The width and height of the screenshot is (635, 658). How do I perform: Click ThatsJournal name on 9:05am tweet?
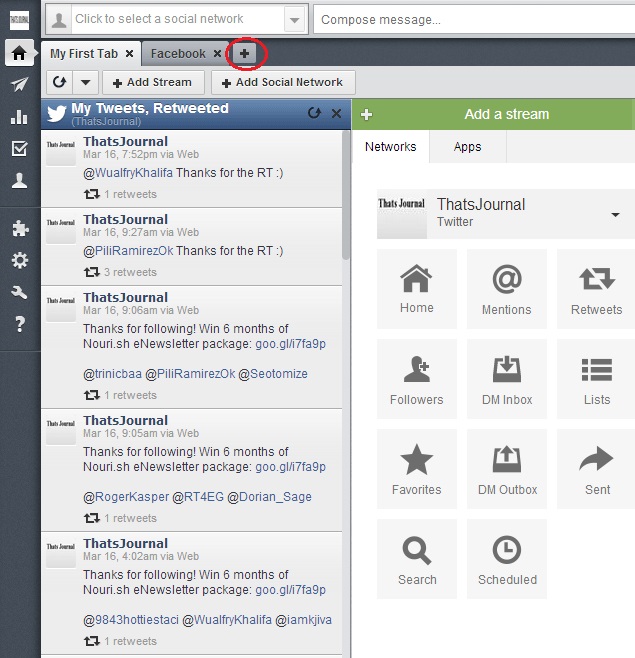pyautogui.click(x=125, y=420)
